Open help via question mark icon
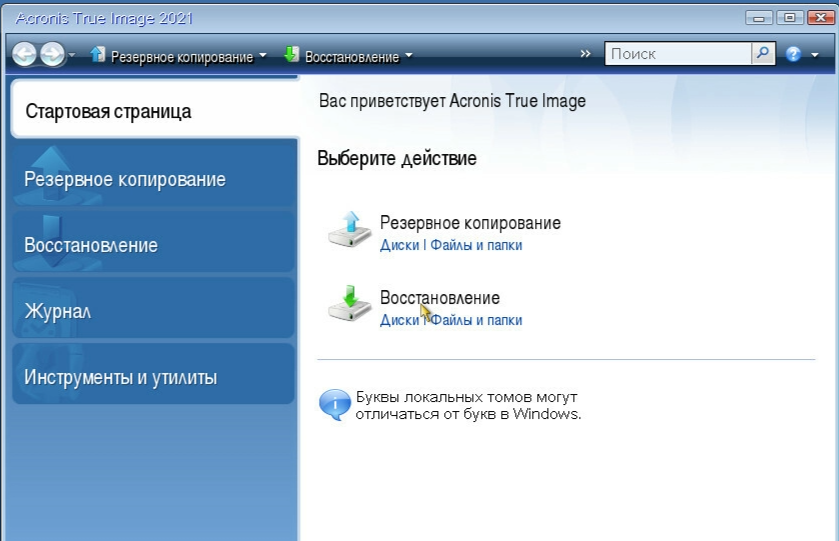Image resolution: width=839 pixels, height=541 pixels. click(x=794, y=54)
